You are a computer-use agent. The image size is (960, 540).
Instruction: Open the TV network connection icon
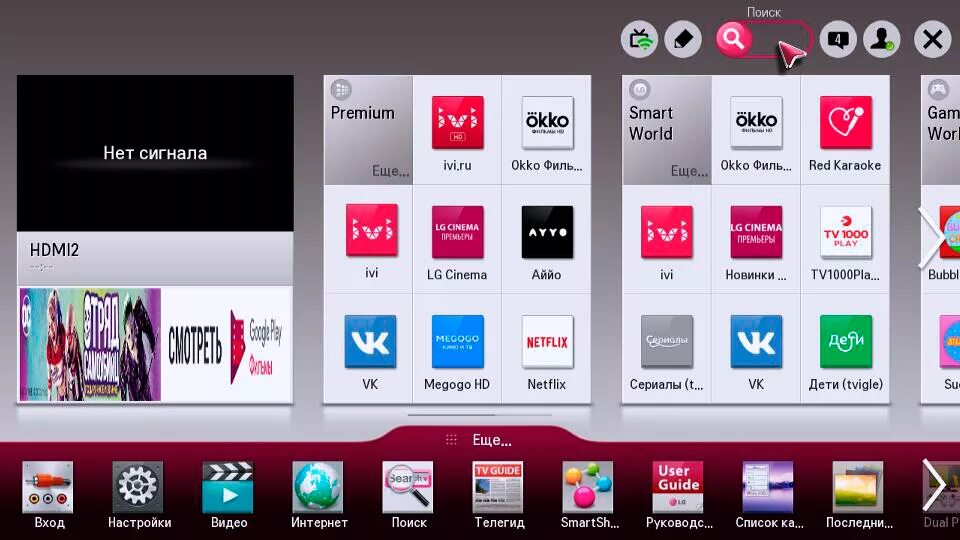click(x=639, y=40)
